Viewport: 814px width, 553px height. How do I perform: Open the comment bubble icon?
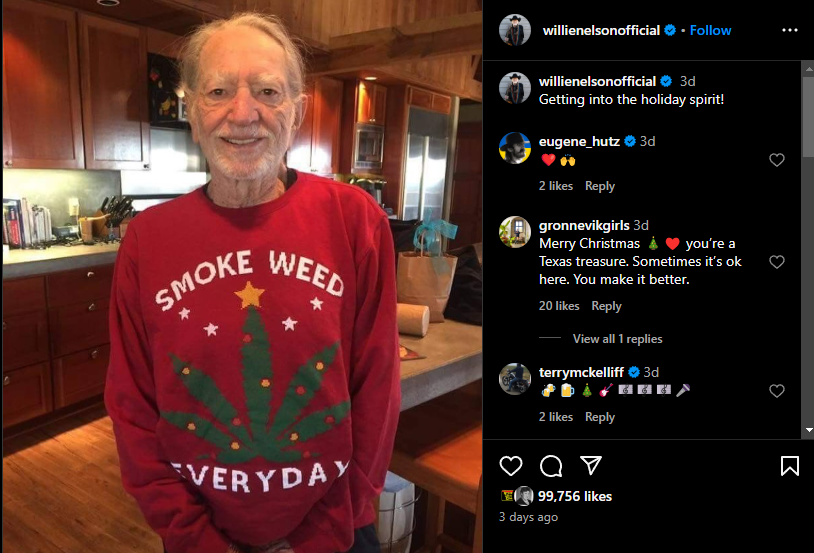click(x=551, y=466)
